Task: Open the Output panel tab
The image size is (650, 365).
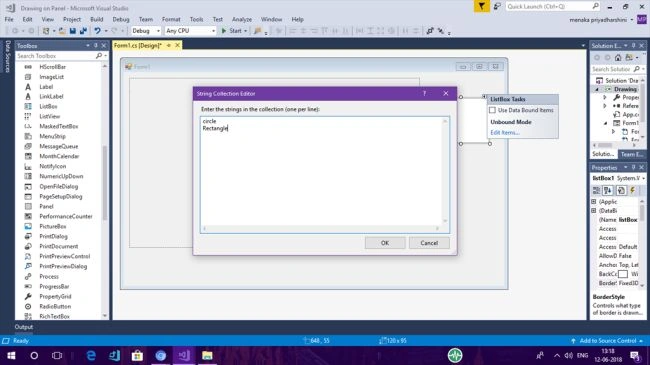Action: 24,327
